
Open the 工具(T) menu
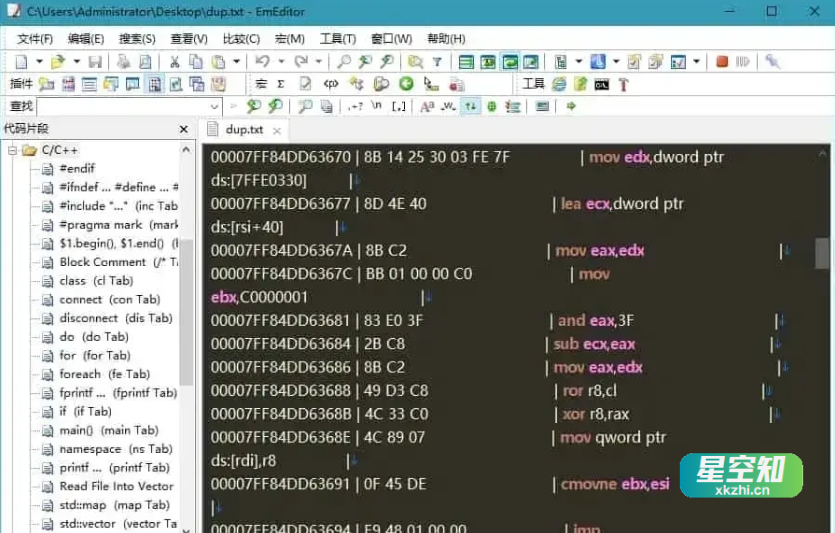point(338,39)
